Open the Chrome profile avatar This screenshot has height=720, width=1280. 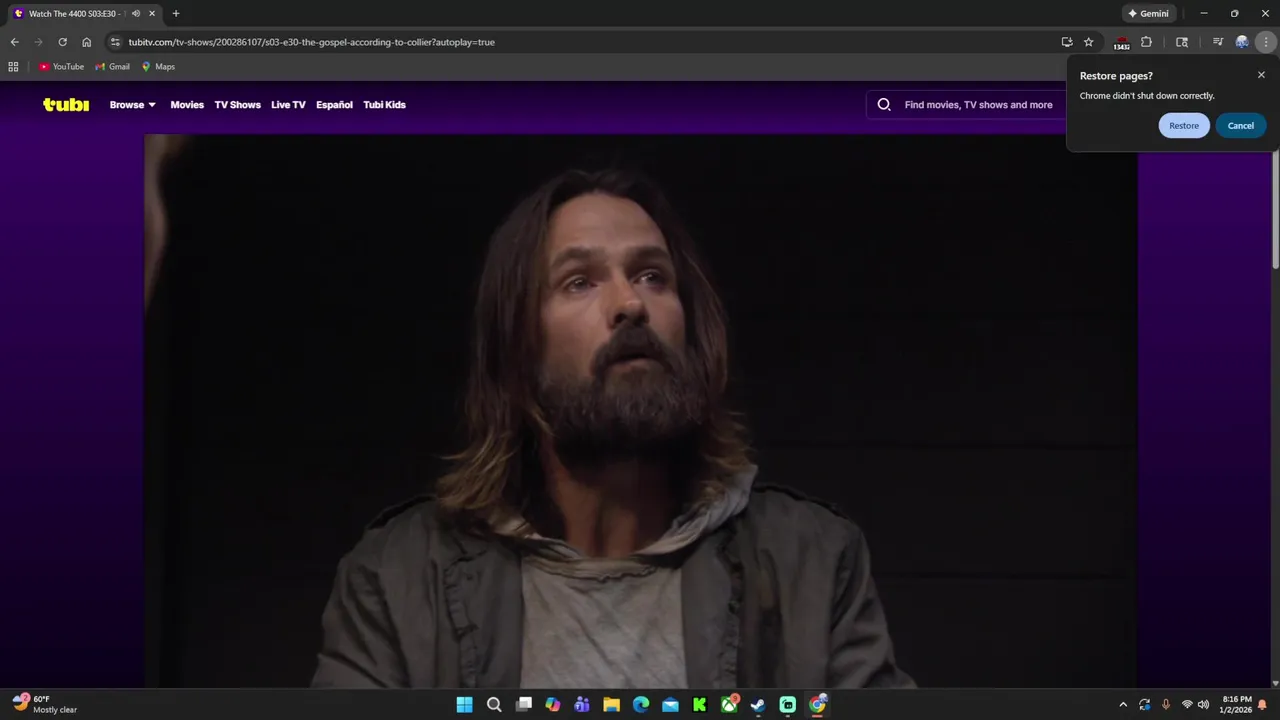pos(1242,42)
